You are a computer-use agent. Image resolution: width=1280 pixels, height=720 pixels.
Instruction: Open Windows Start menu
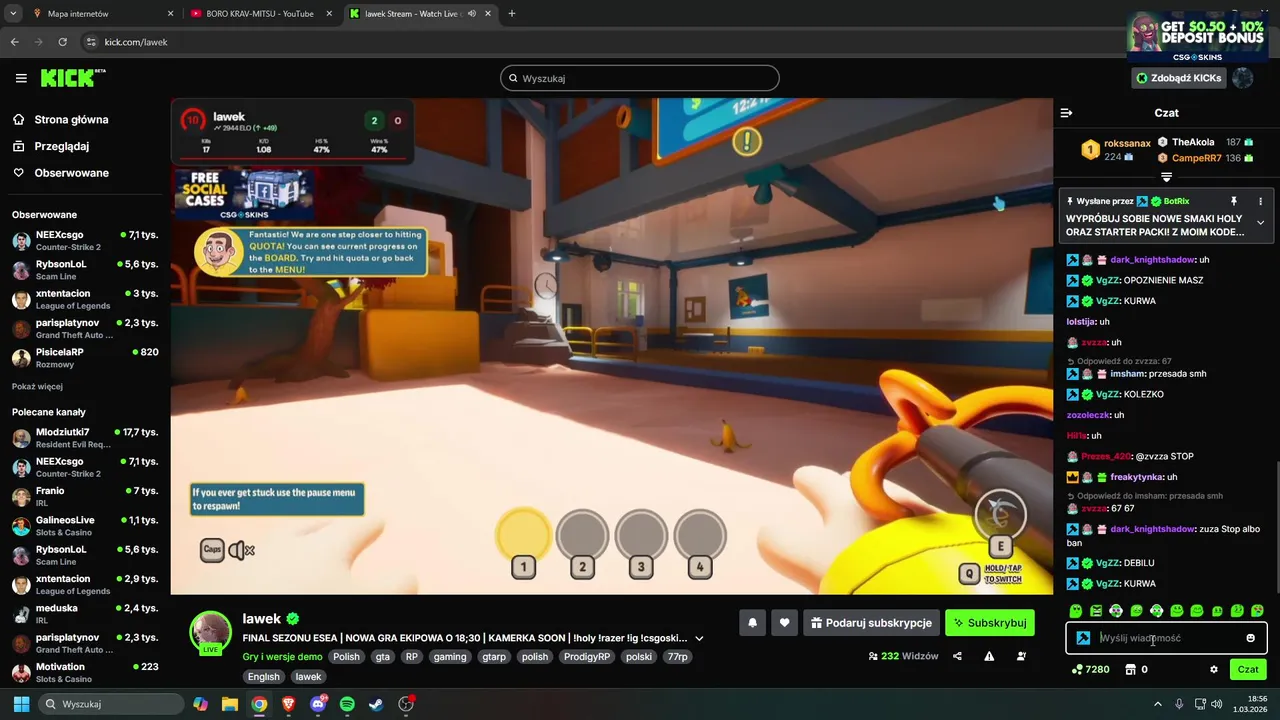click(21, 704)
